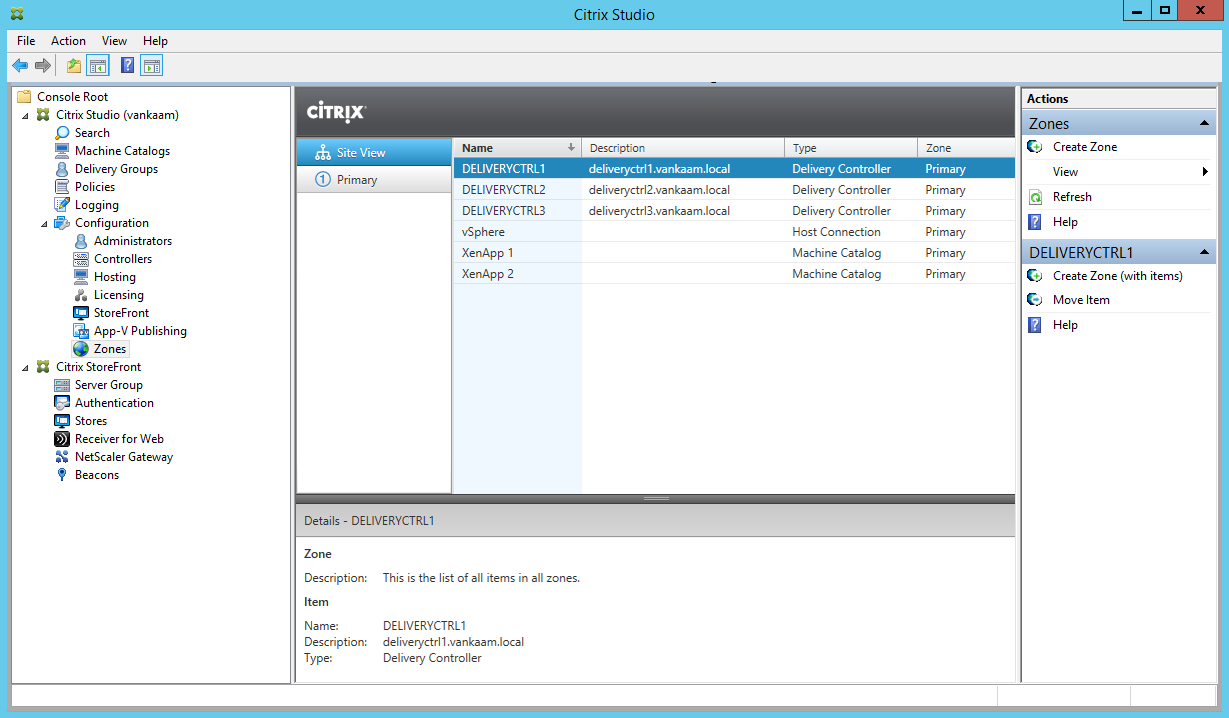Open the Help menu in the menu bar
This screenshot has height=718, width=1229.
155,41
